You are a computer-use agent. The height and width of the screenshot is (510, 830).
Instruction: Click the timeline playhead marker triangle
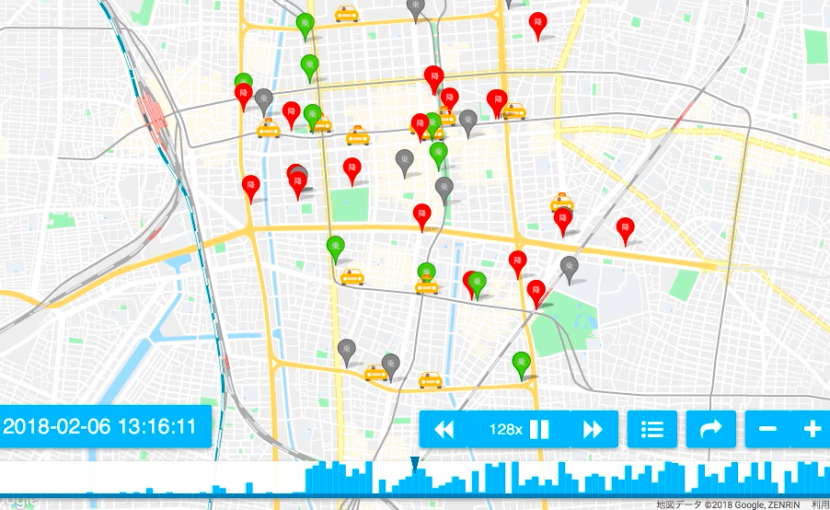[x=414, y=463]
